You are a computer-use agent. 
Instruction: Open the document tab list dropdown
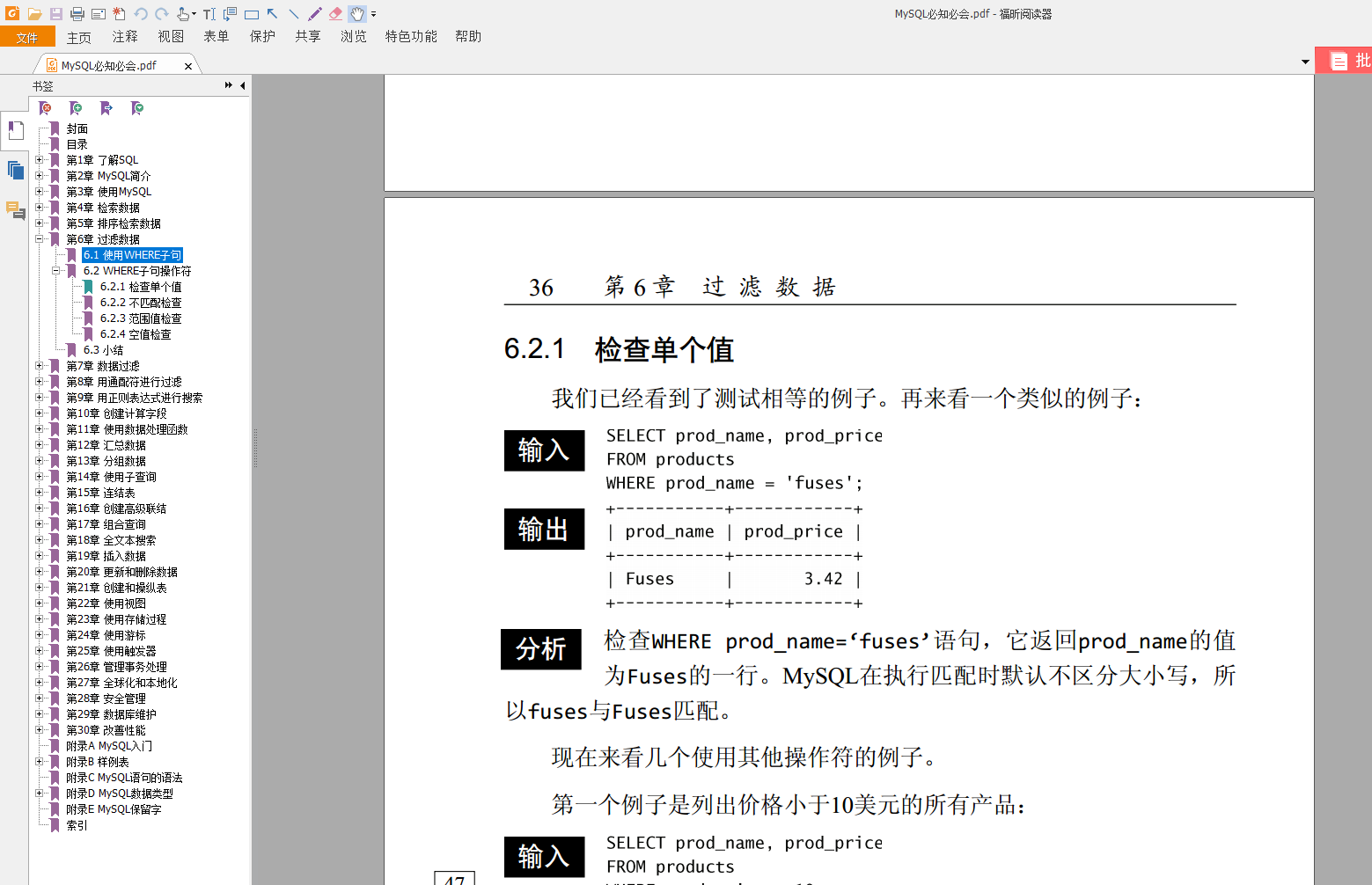pos(1305,62)
